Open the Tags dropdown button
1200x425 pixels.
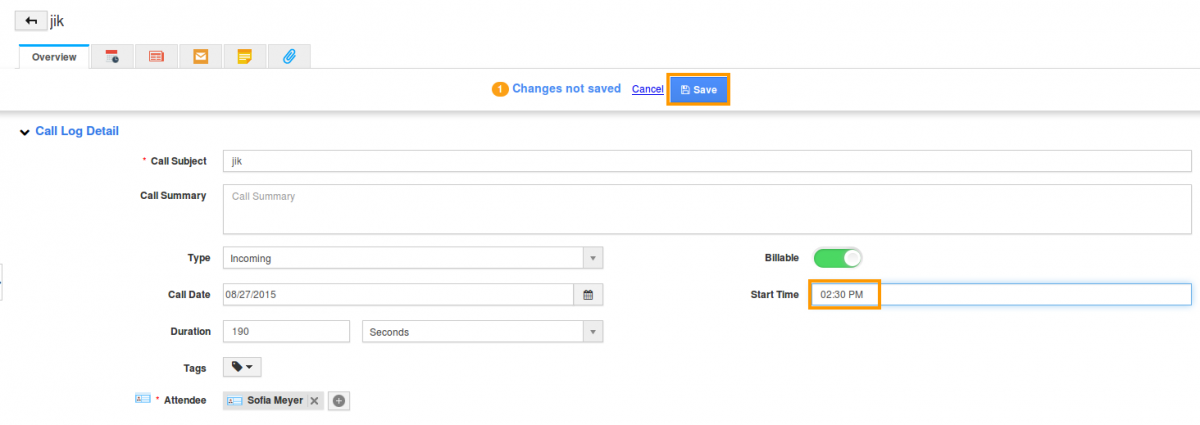[x=242, y=367]
